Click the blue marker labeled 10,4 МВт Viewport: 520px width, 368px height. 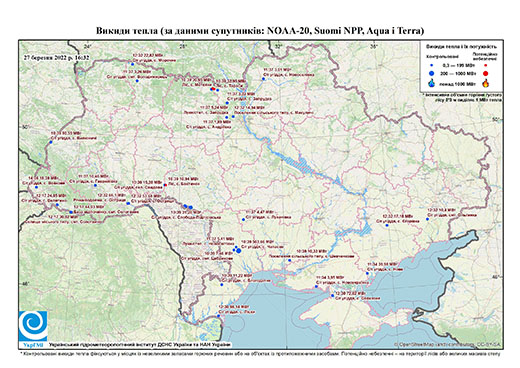point(427,219)
